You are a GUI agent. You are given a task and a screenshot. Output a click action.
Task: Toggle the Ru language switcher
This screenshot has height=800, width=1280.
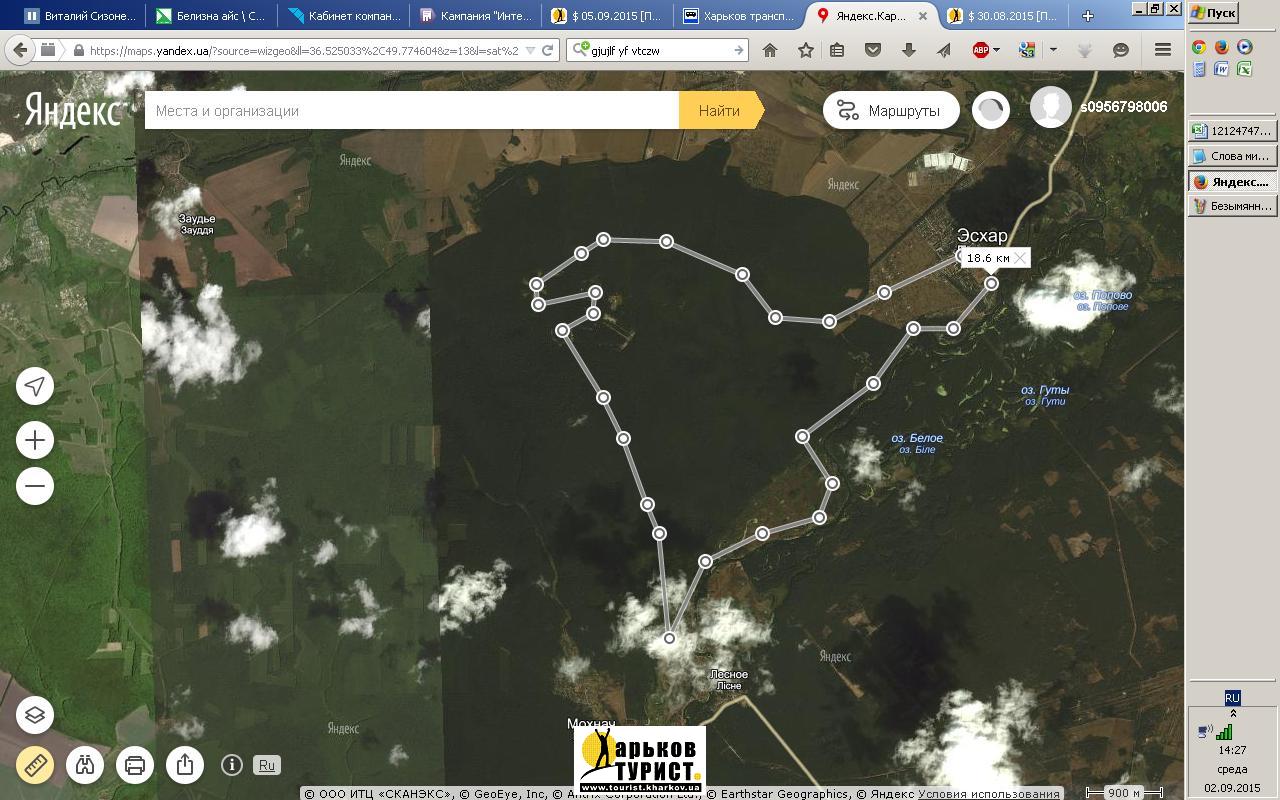pos(266,765)
